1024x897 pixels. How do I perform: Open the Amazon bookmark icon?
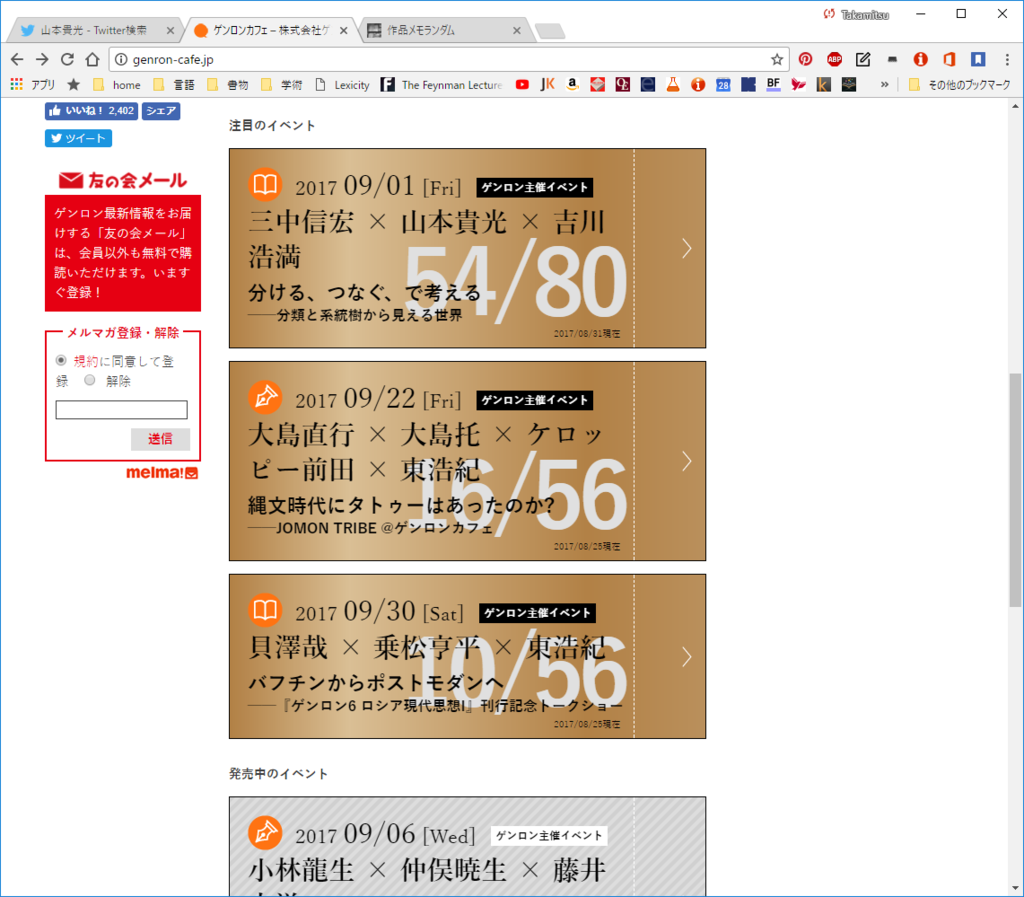pyautogui.click(x=572, y=85)
